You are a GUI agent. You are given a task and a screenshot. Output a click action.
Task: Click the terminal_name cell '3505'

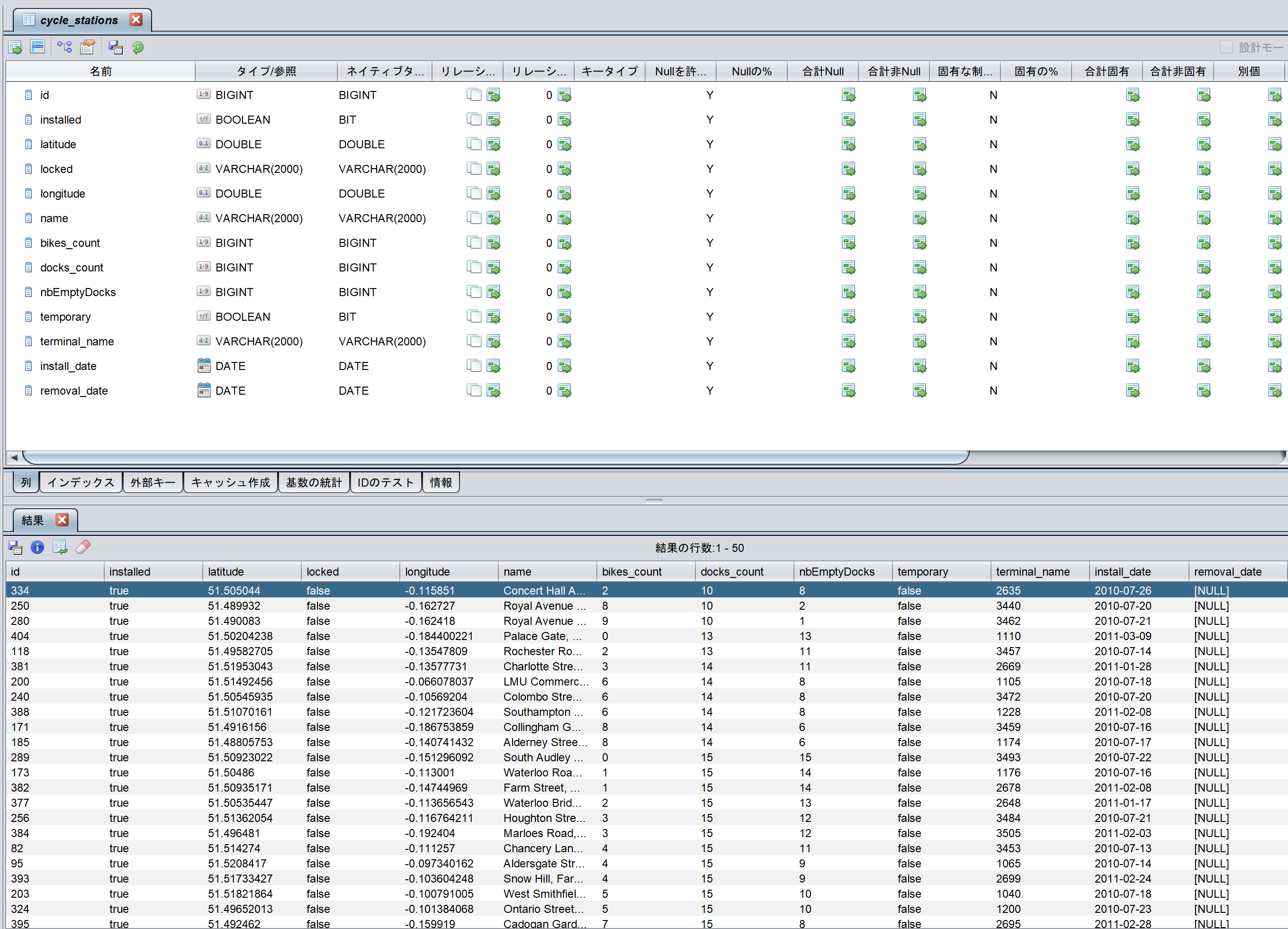click(1040, 833)
